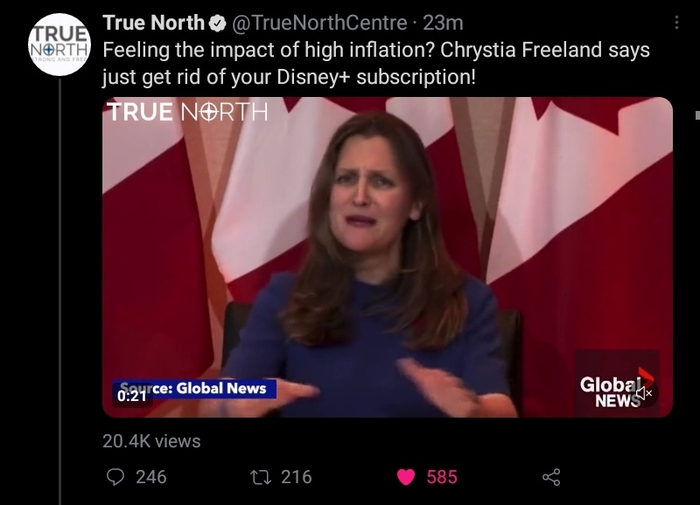Click the 20.4K views label
Viewport: 700px width, 505px height.
[x=152, y=441]
